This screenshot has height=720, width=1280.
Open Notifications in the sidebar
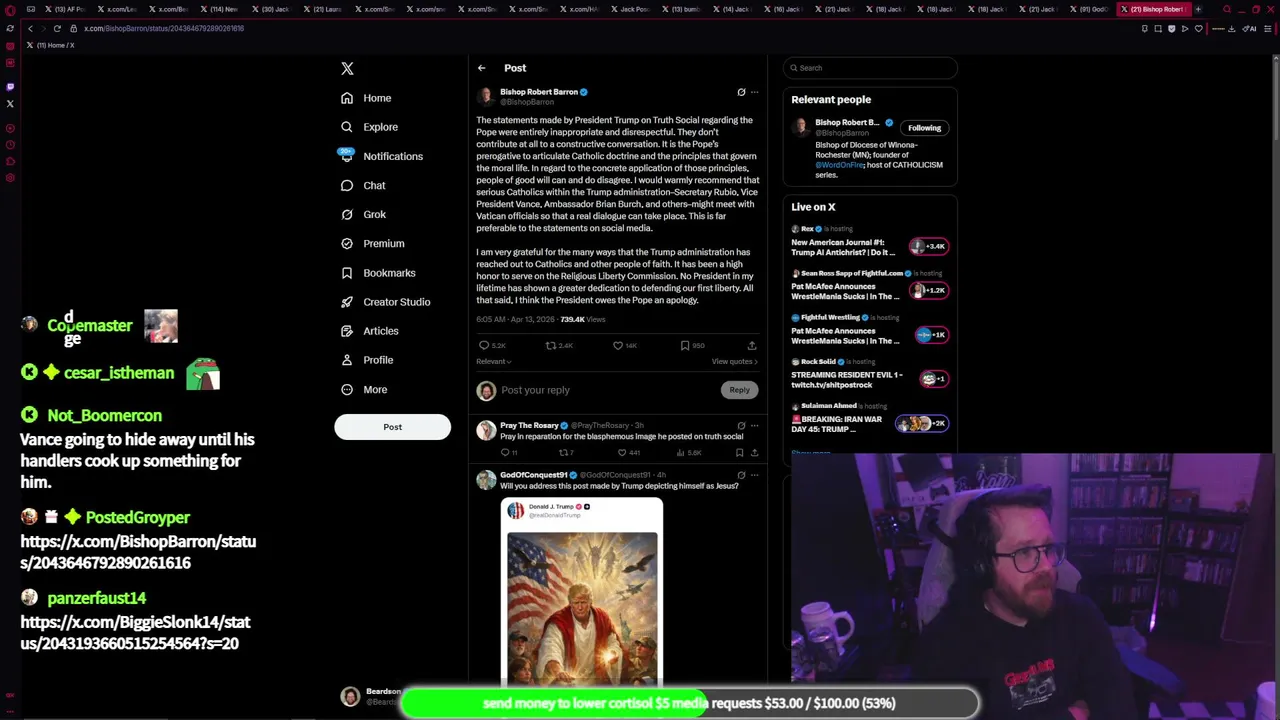click(x=381, y=156)
